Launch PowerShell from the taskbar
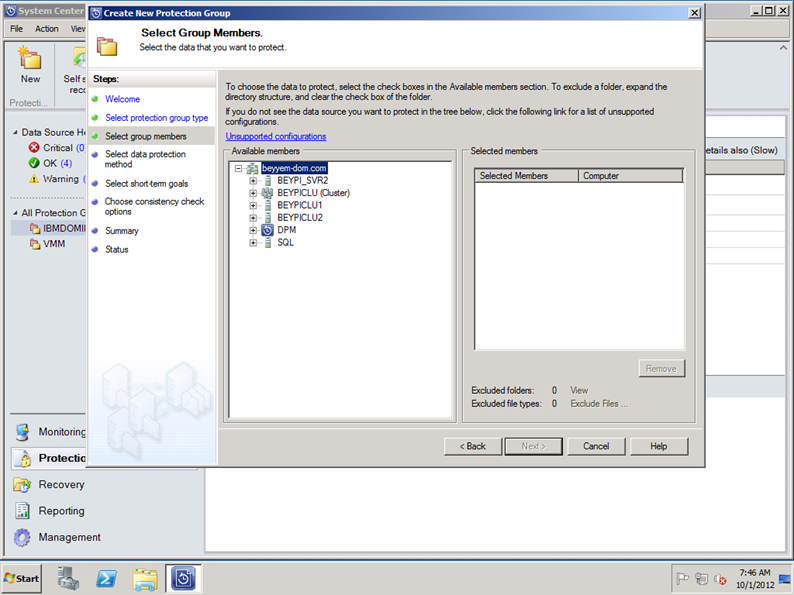Screen dimensions: 794x595 point(106,578)
